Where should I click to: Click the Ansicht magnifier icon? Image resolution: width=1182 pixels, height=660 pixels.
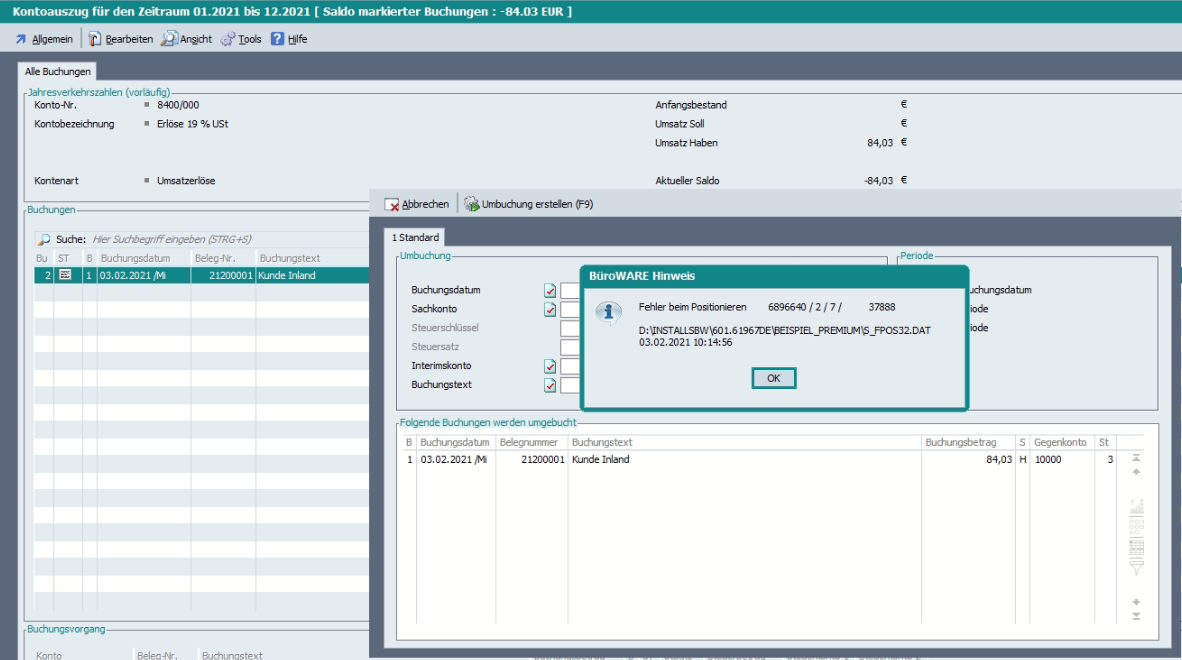coord(170,39)
